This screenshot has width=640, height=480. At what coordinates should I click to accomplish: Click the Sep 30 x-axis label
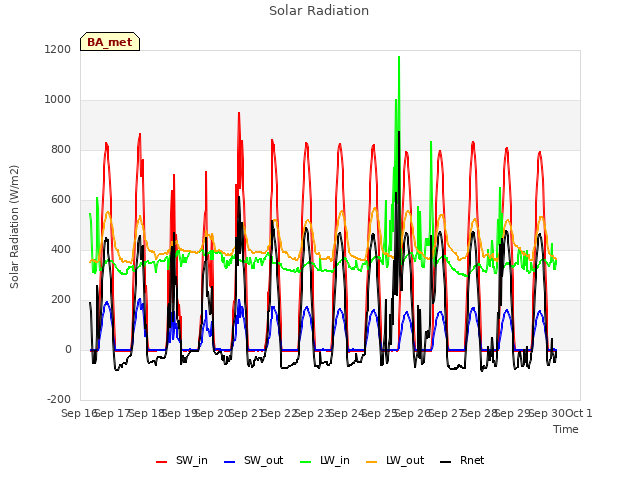point(546,413)
